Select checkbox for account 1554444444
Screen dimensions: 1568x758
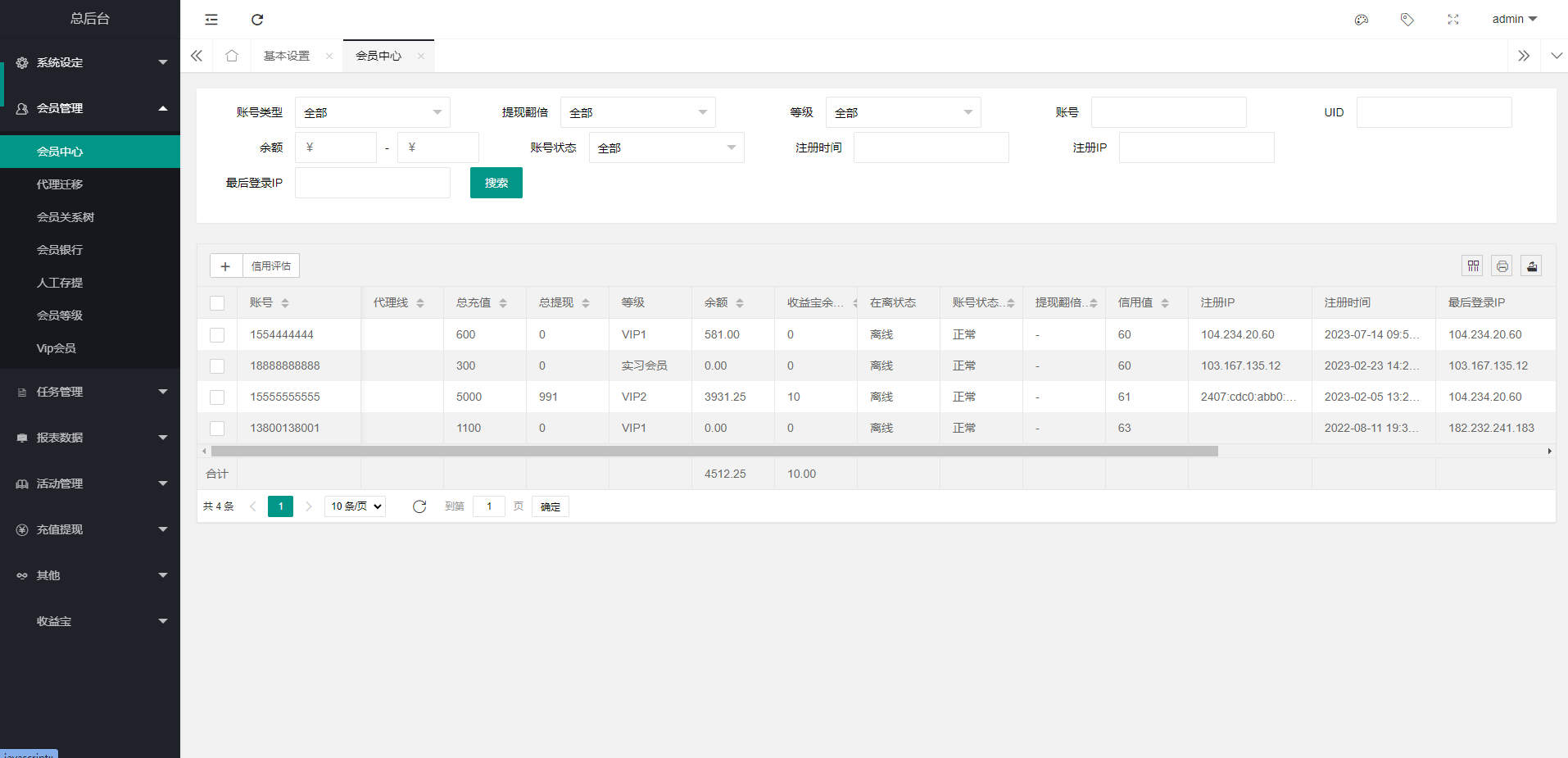tap(217, 334)
